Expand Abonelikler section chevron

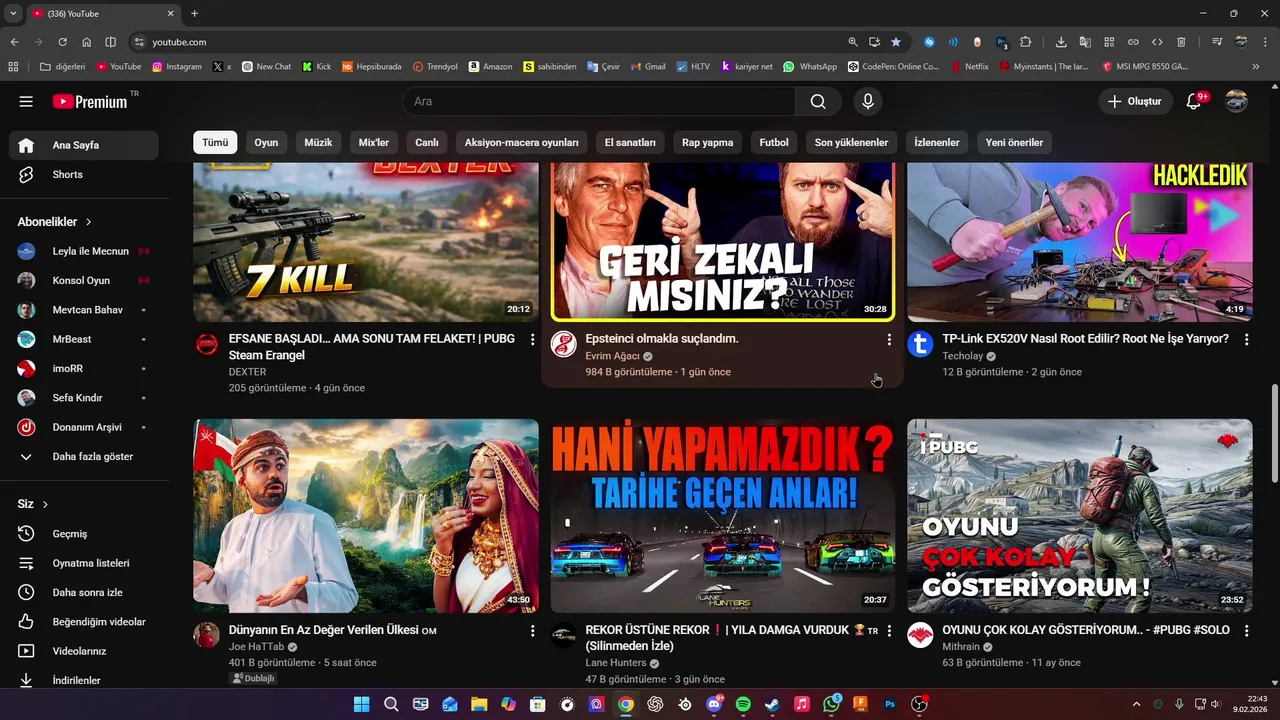tap(88, 222)
